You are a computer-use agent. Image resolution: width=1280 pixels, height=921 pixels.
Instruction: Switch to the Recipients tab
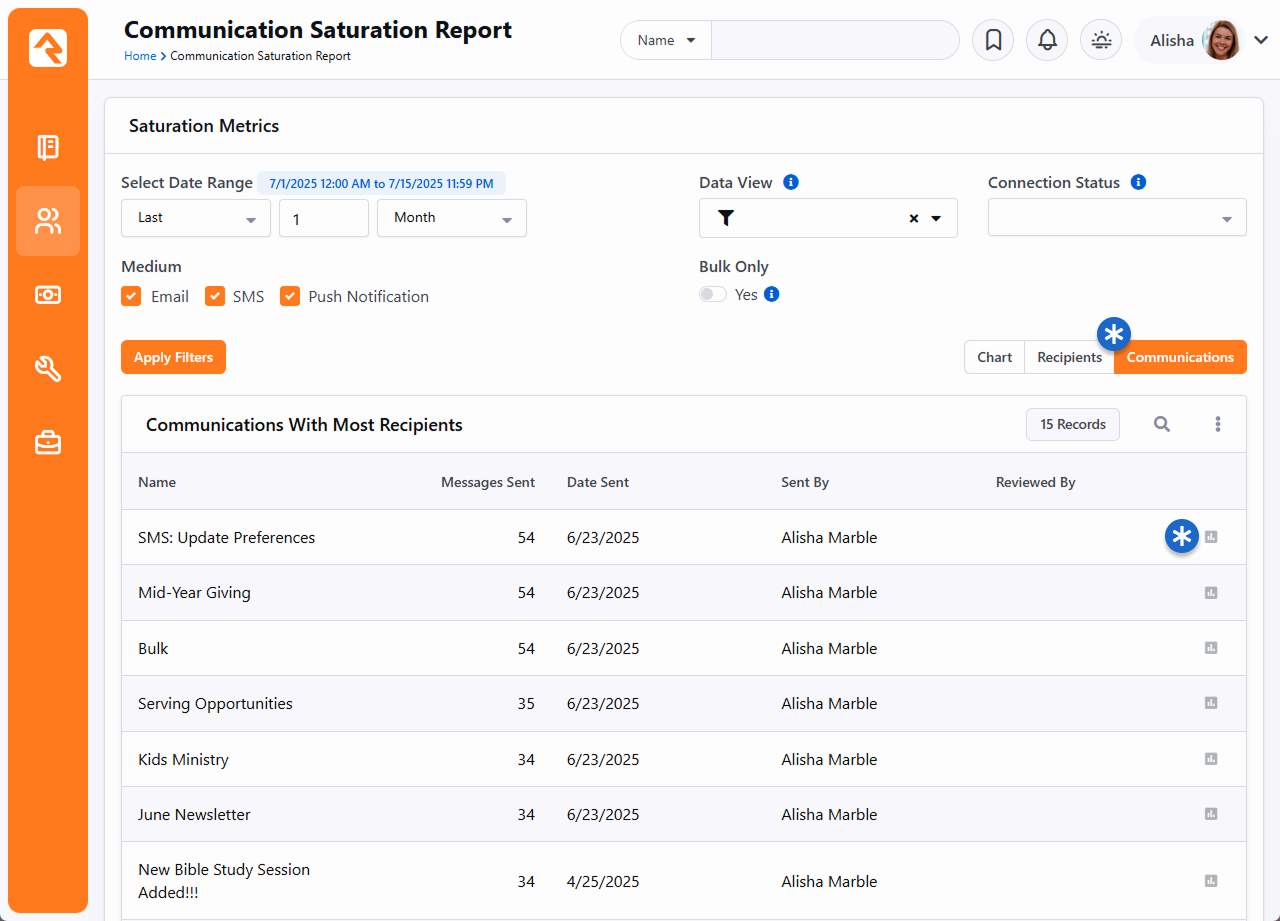1069,357
